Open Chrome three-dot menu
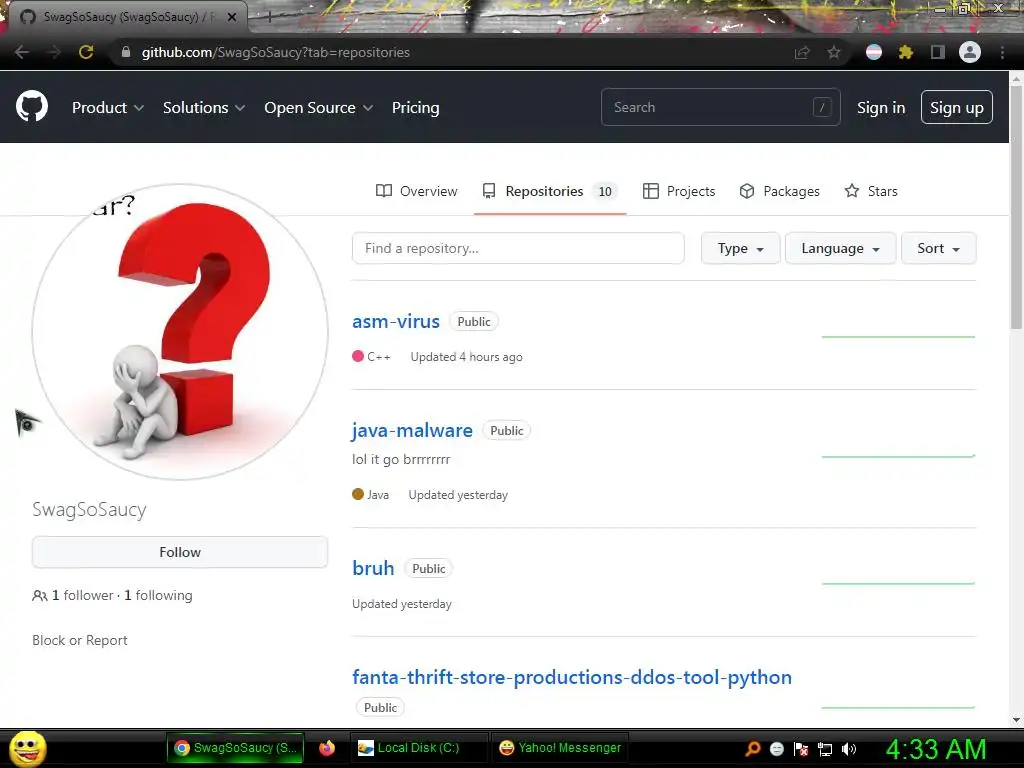The image size is (1024, 768). [x=1002, y=52]
